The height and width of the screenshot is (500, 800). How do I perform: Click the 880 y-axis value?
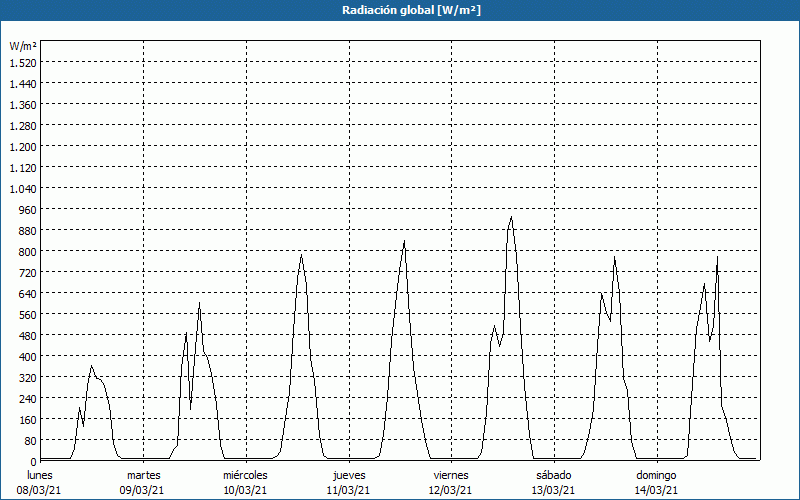[x=28, y=231]
